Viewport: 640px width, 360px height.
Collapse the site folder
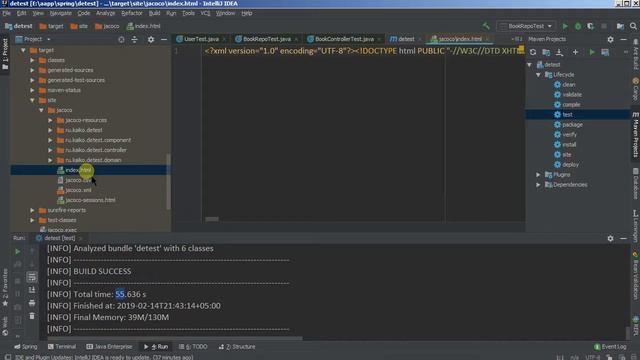[32, 100]
